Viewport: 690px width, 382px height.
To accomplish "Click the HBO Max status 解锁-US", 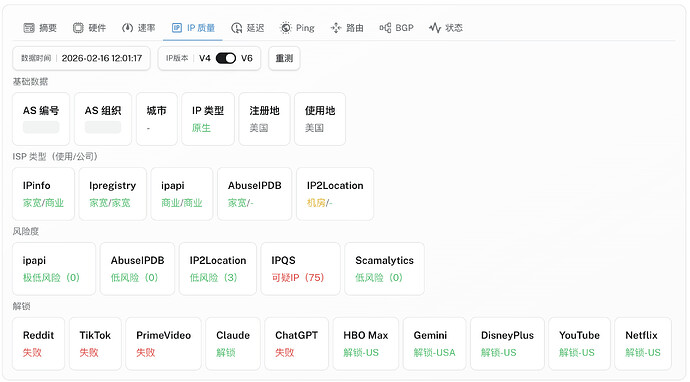I will [x=361, y=353].
